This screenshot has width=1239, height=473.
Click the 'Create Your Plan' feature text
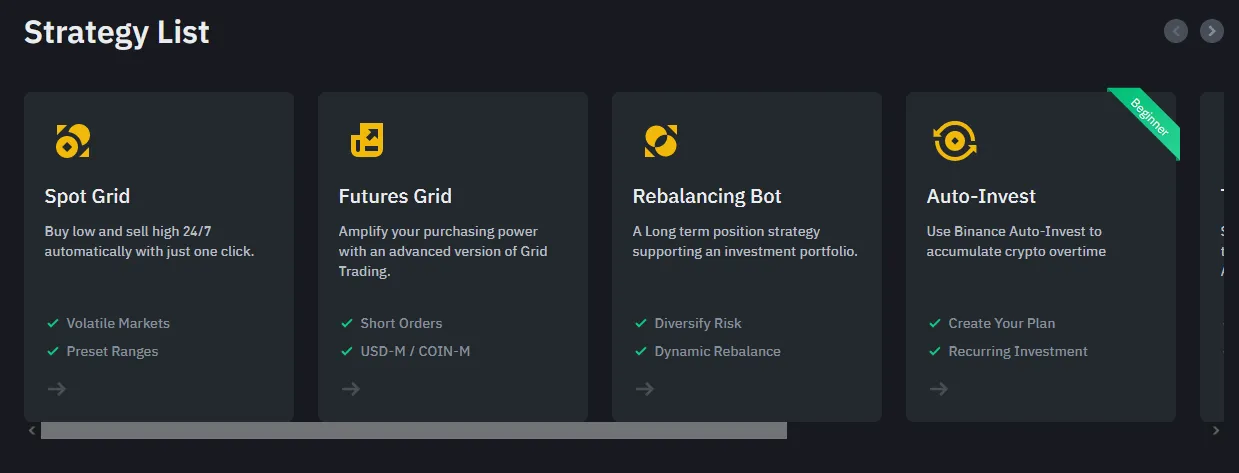pyautogui.click(x=1002, y=323)
